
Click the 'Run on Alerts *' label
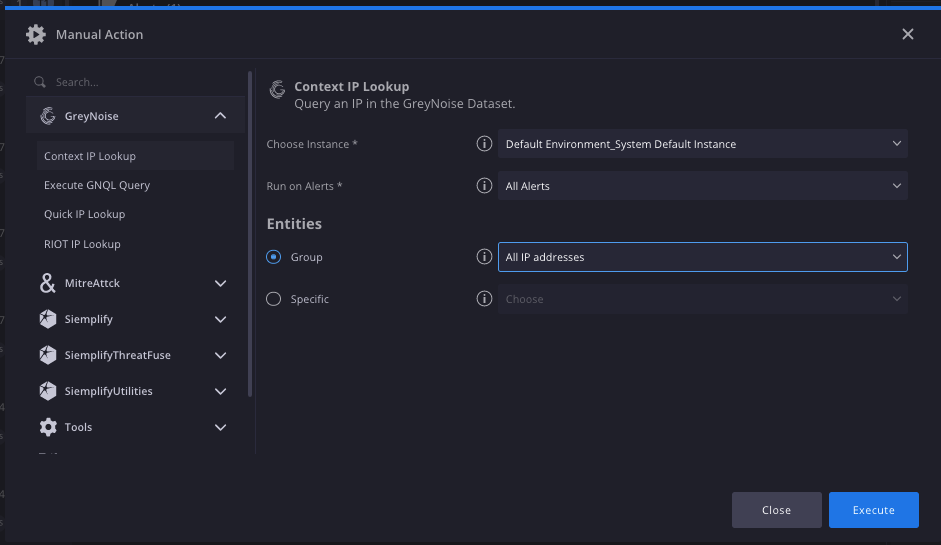304,186
